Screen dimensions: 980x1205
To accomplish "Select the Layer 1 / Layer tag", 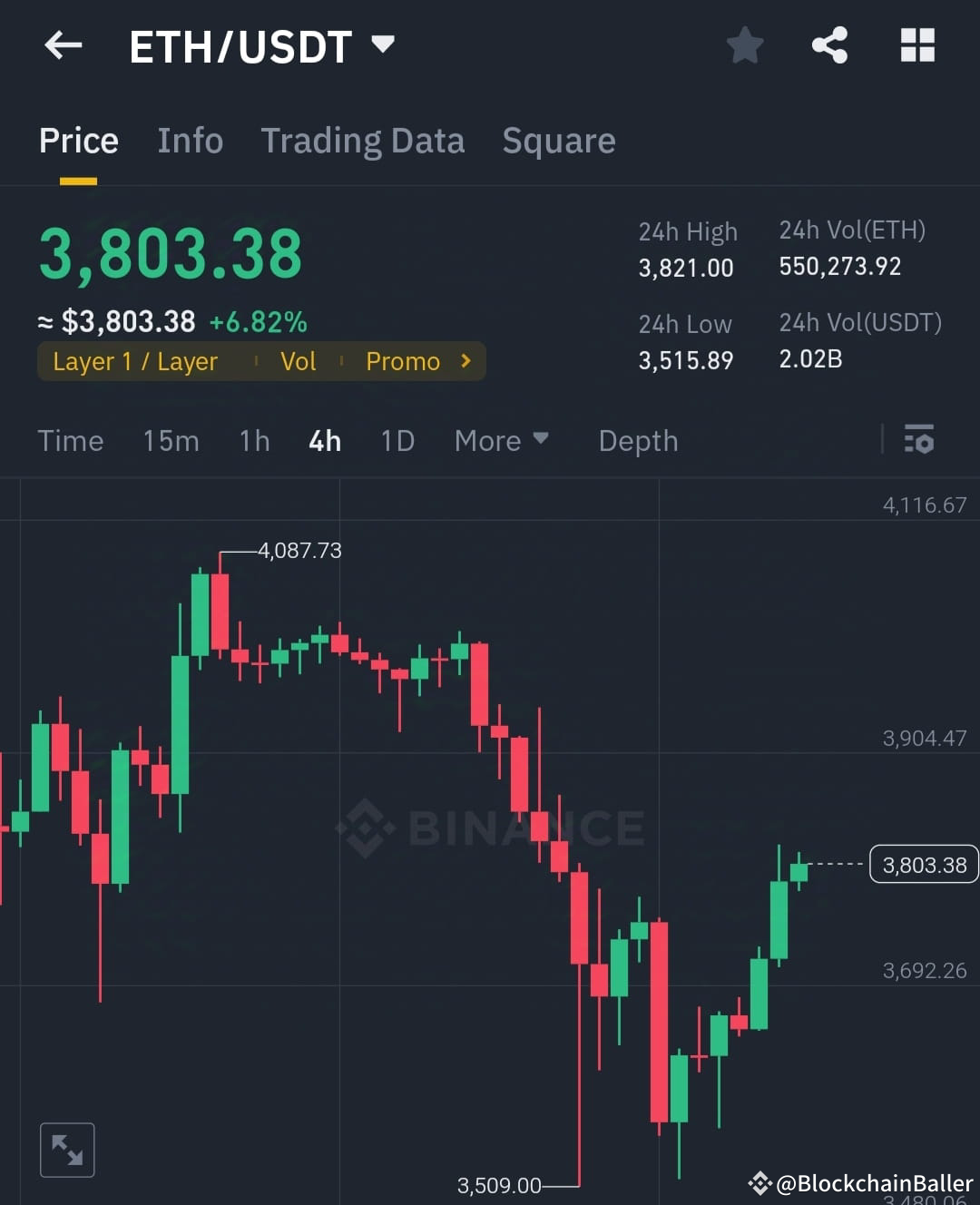I will coord(134,360).
